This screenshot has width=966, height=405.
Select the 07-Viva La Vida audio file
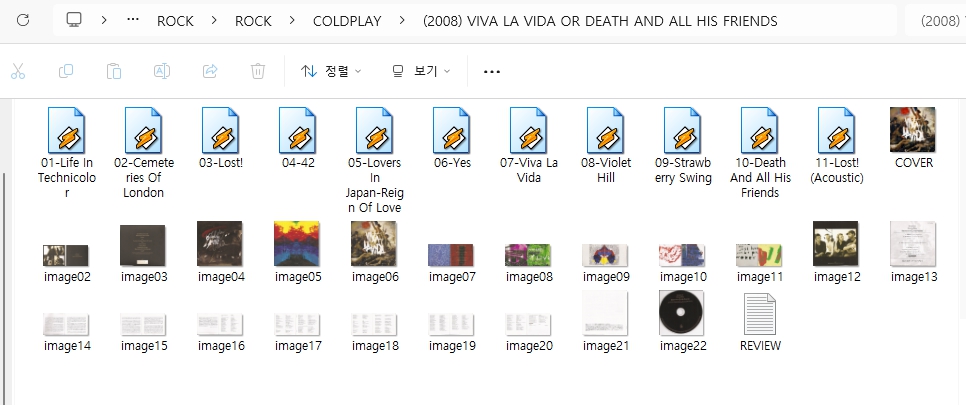point(529,146)
